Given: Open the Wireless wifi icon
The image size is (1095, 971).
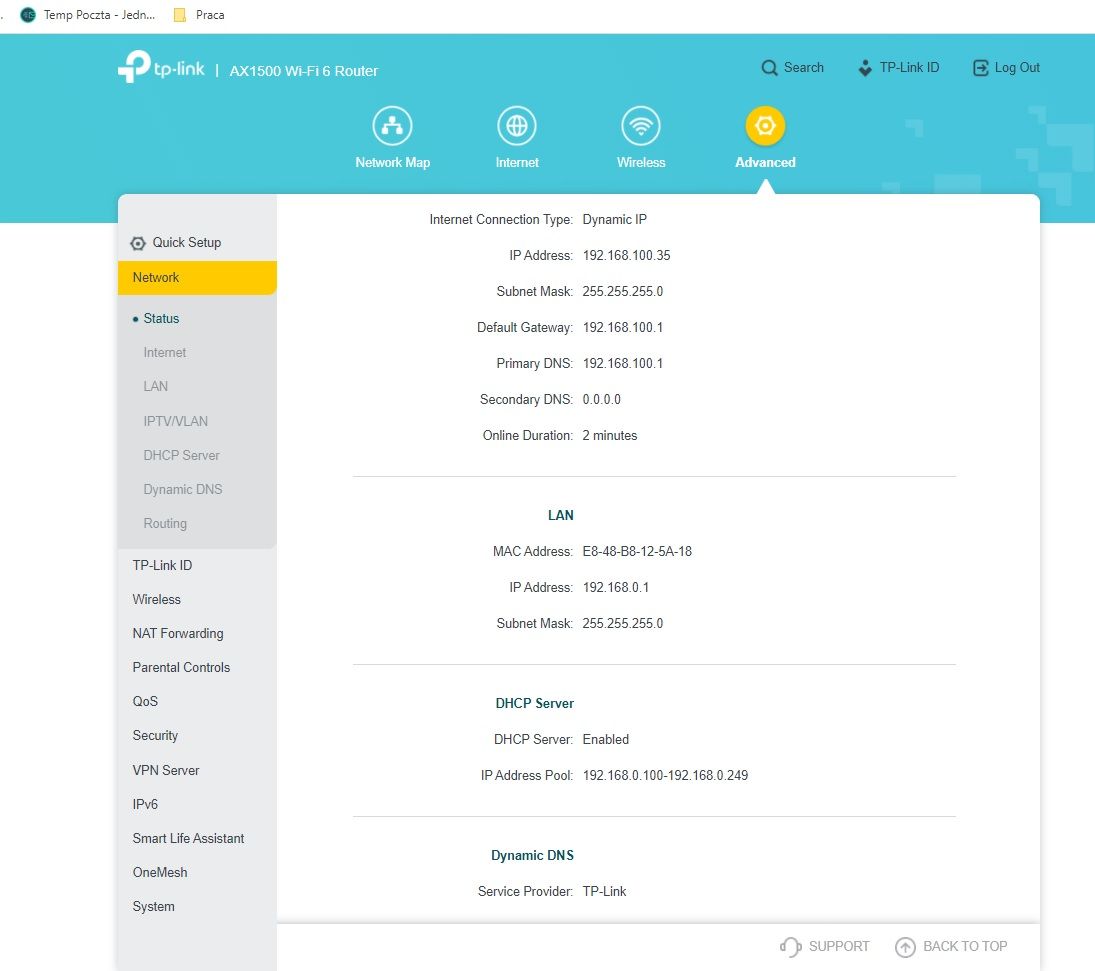Looking at the screenshot, I should point(641,126).
